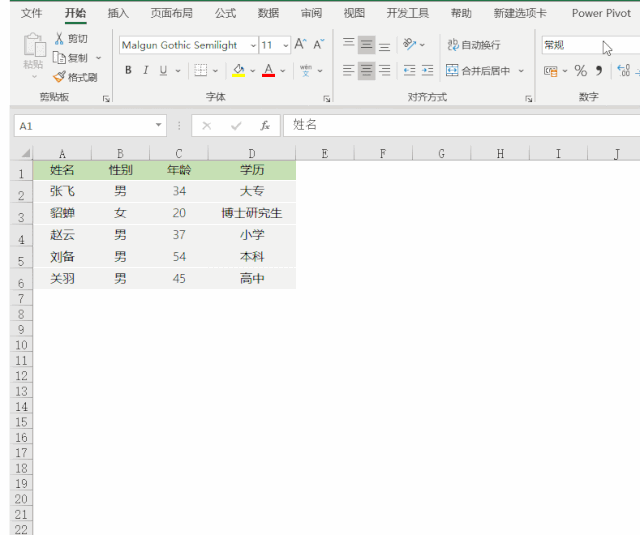The image size is (640, 535).
Task: Toggle Bold formatting
Action: (128, 70)
